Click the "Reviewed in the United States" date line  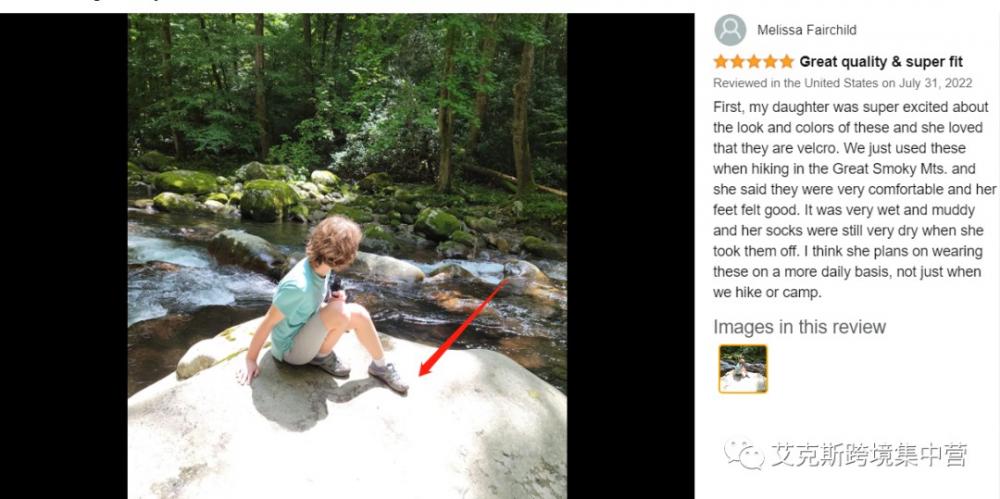[842, 83]
